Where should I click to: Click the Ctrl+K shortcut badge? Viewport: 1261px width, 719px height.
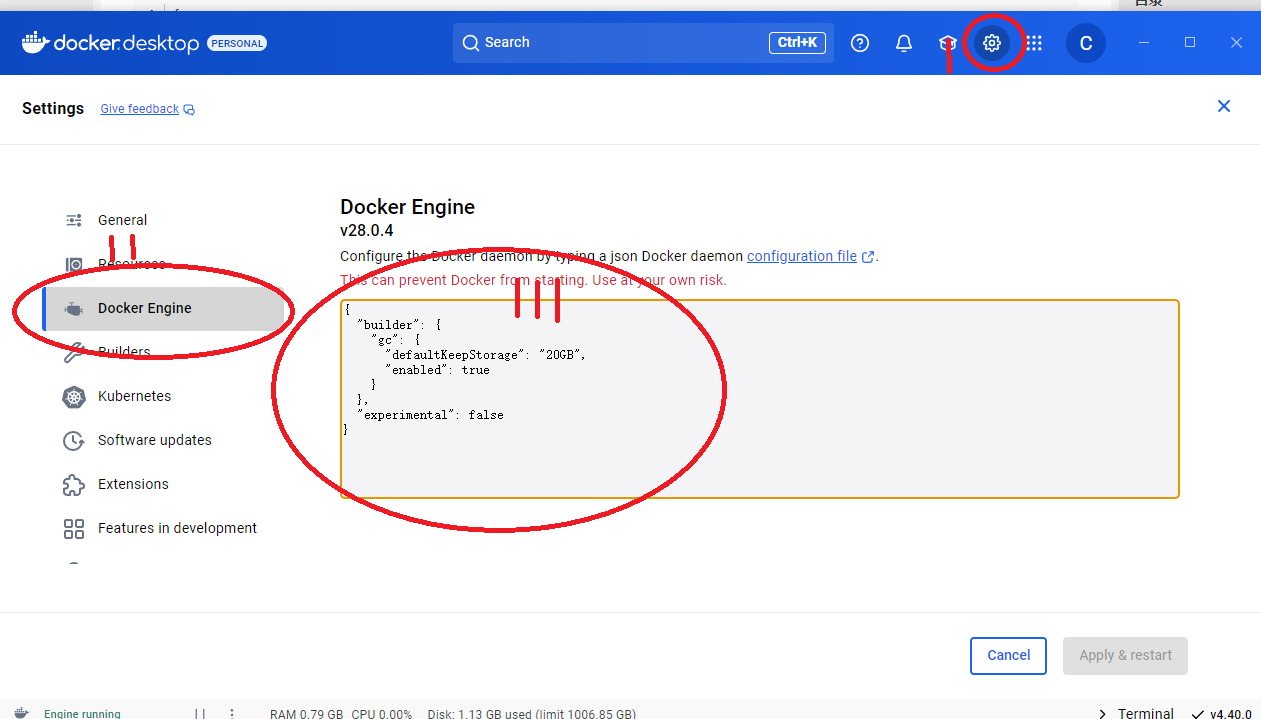797,43
